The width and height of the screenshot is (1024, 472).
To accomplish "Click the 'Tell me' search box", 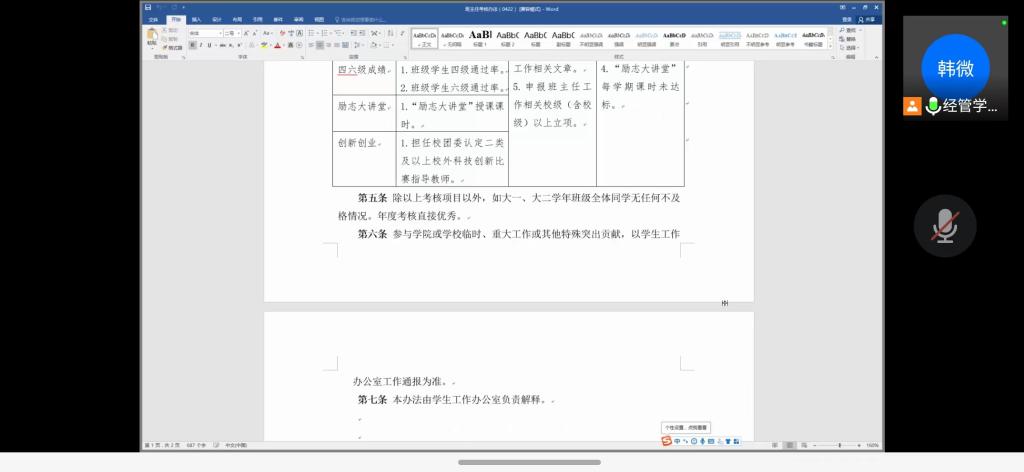I will pos(367,19).
